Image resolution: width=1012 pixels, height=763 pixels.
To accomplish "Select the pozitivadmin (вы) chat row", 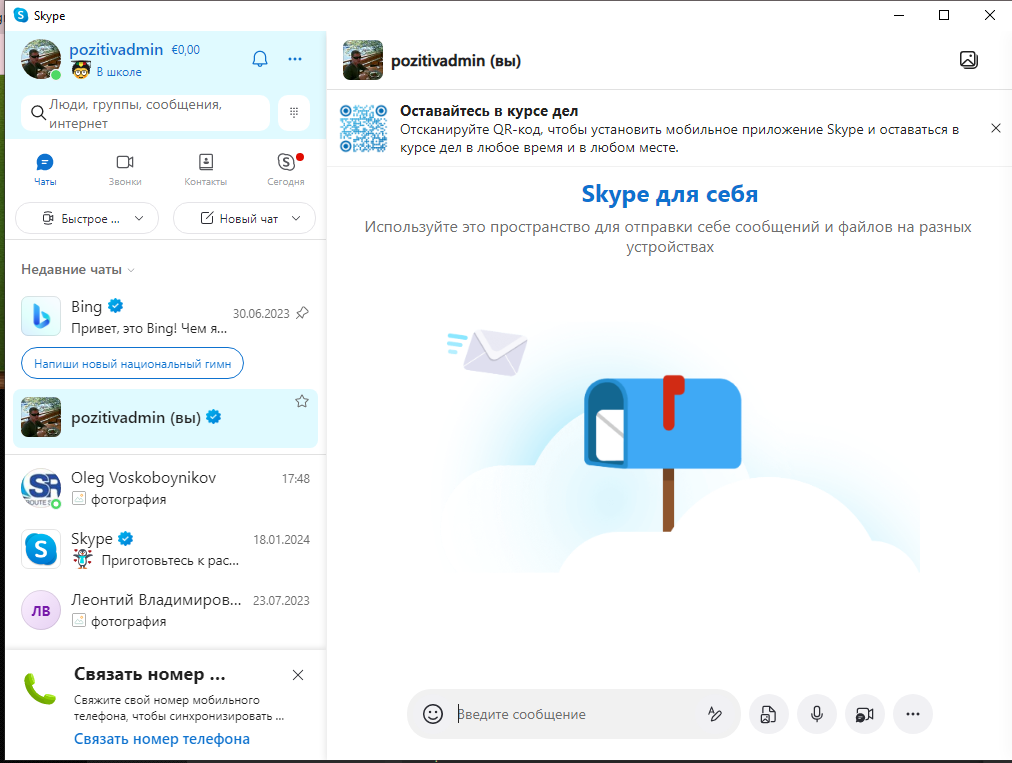I will coord(165,418).
